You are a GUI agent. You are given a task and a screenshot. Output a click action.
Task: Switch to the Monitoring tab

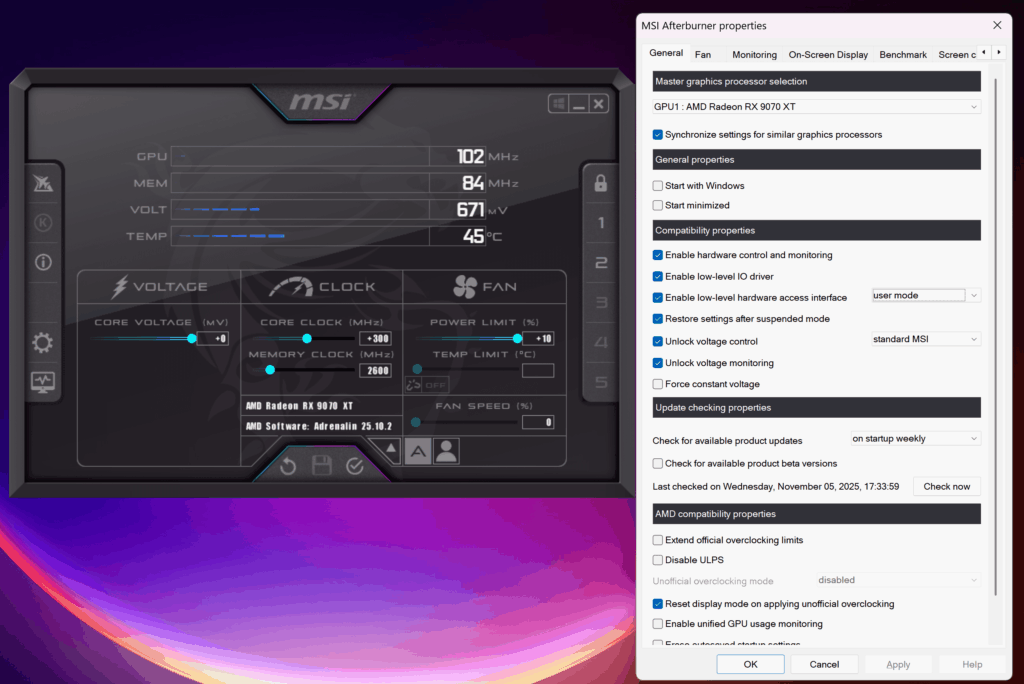point(754,55)
